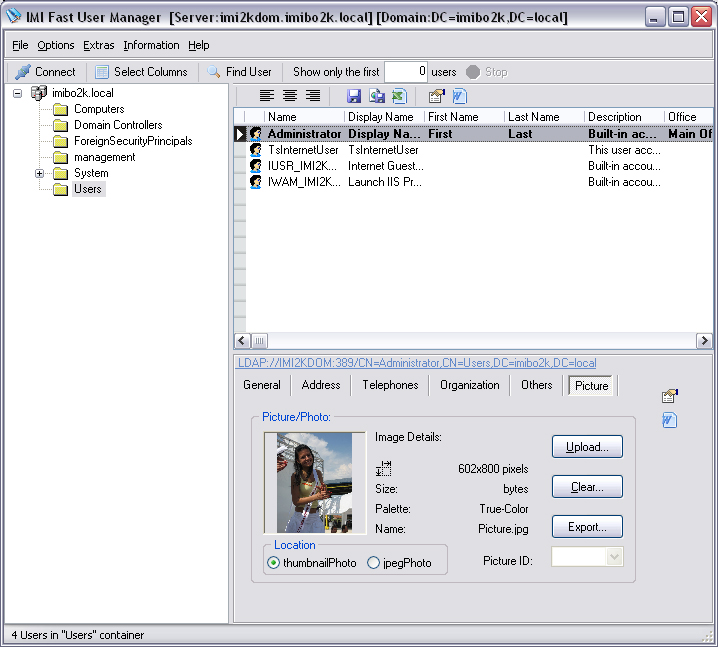Click the Display Name column header
718x647 pixels.
pos(384,117)
